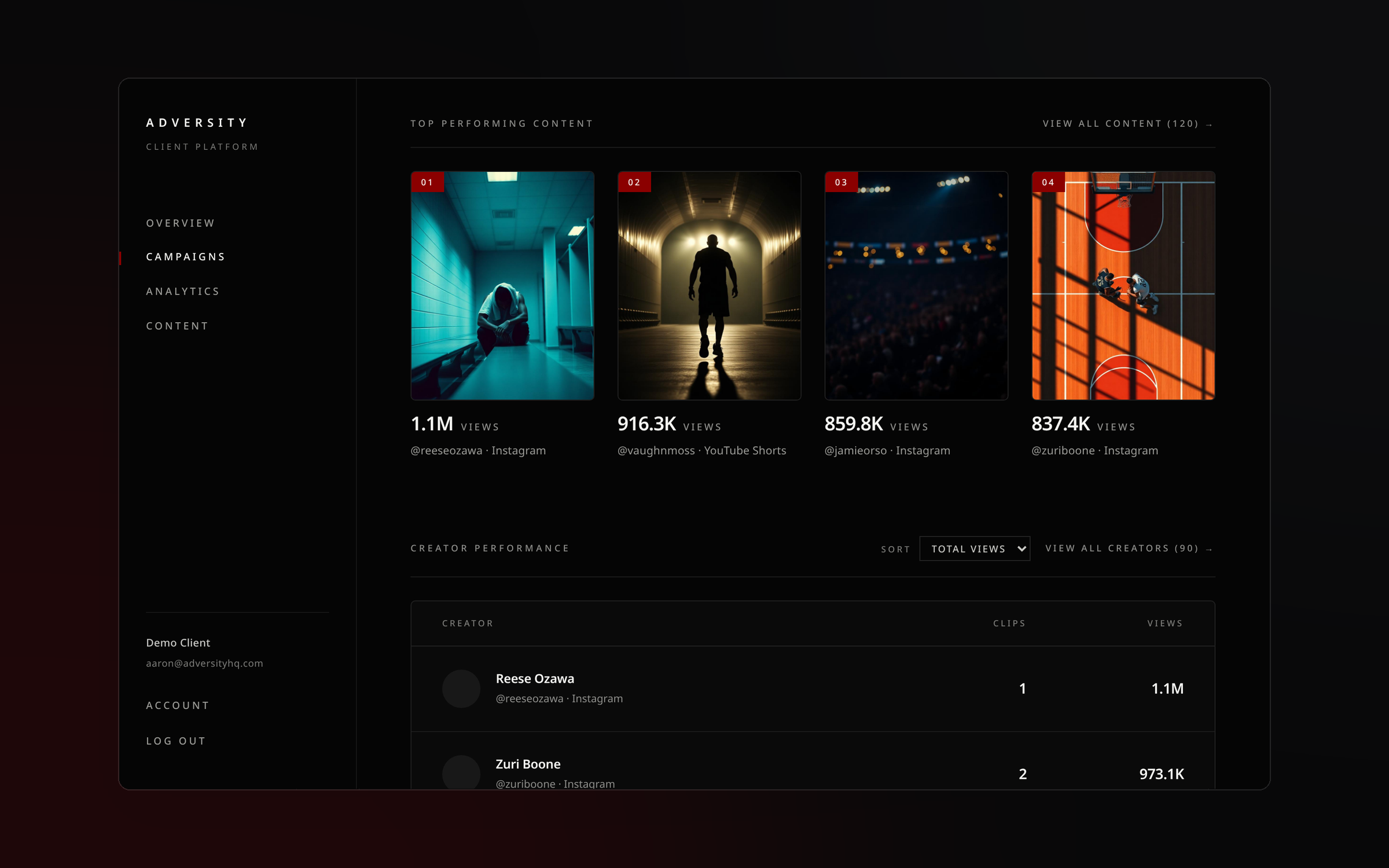The width and height of the screenshot is (1389, 868).
Task: Click the Creator Performance heading
Action: point(490,548)
